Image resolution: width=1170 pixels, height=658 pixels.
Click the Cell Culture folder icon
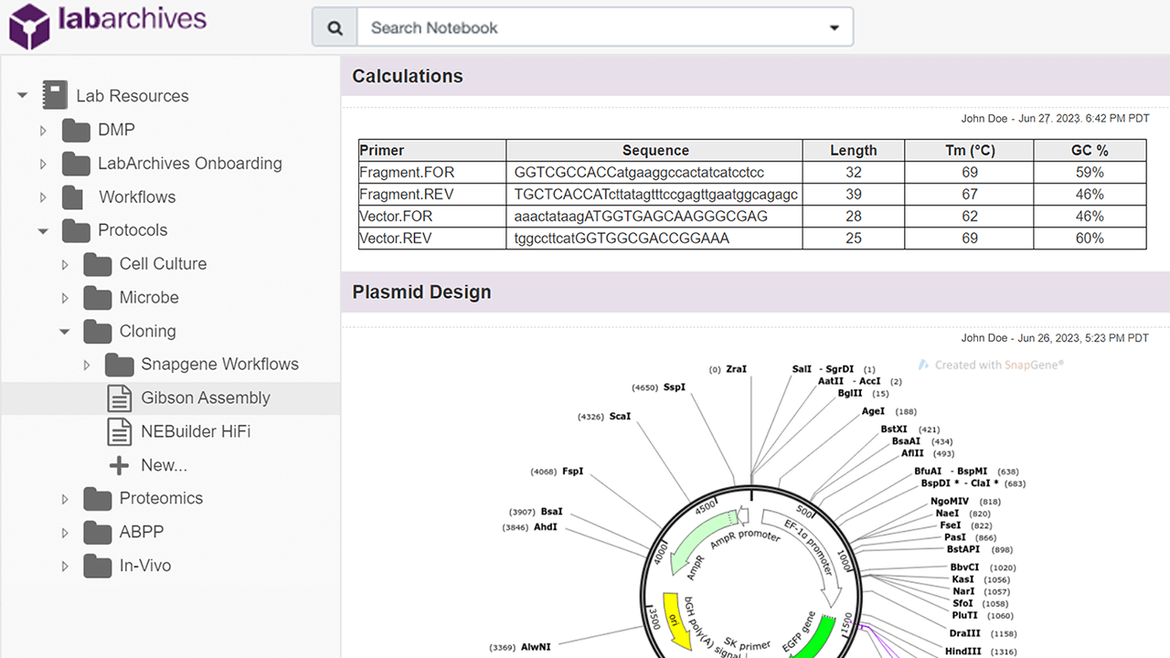[x=97, y=265]
